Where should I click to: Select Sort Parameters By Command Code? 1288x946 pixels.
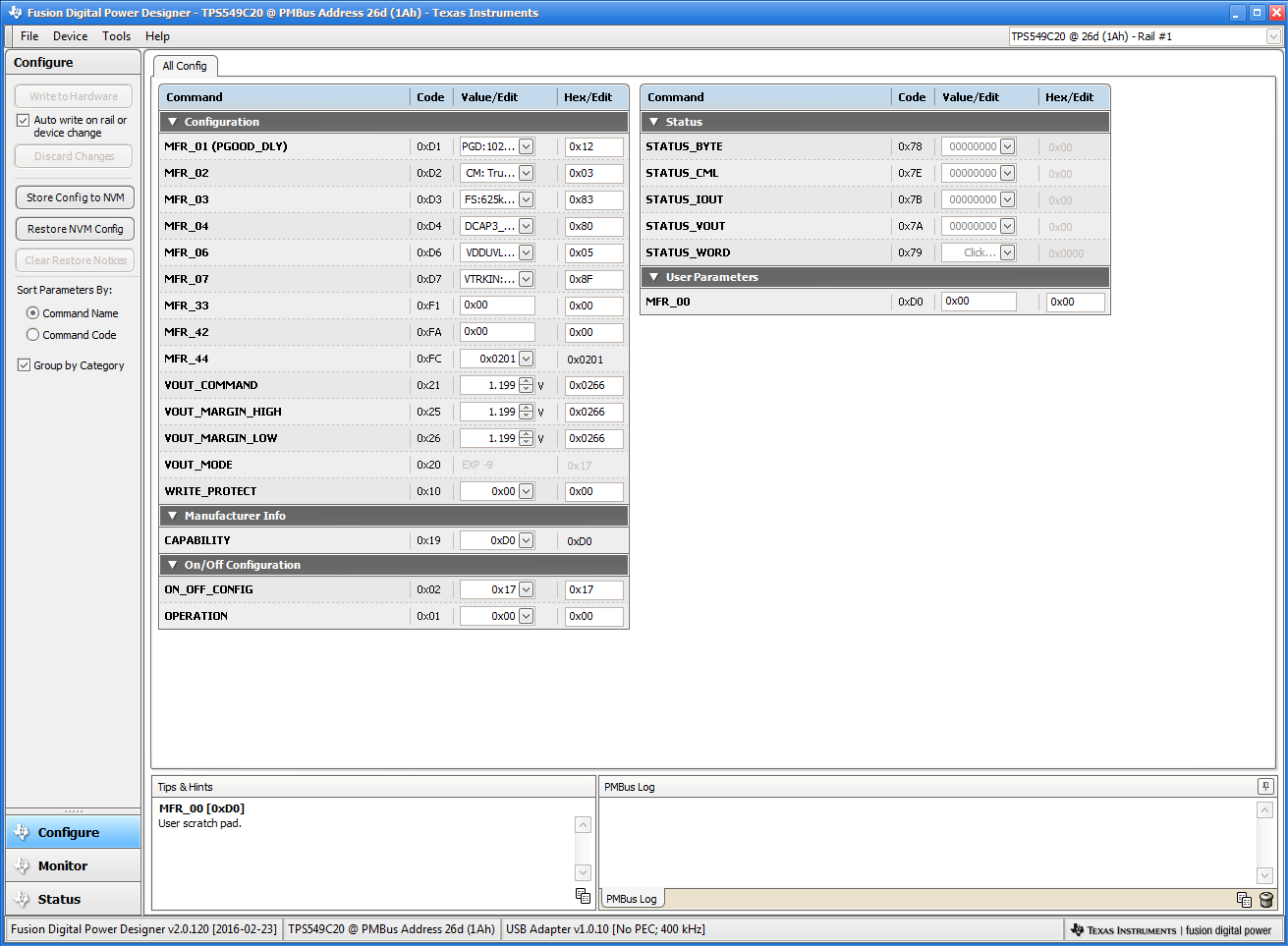[x=34, y=334]
